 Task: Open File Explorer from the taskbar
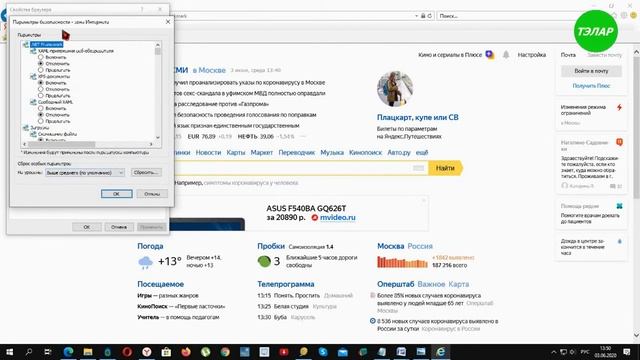tap(87, 351)
